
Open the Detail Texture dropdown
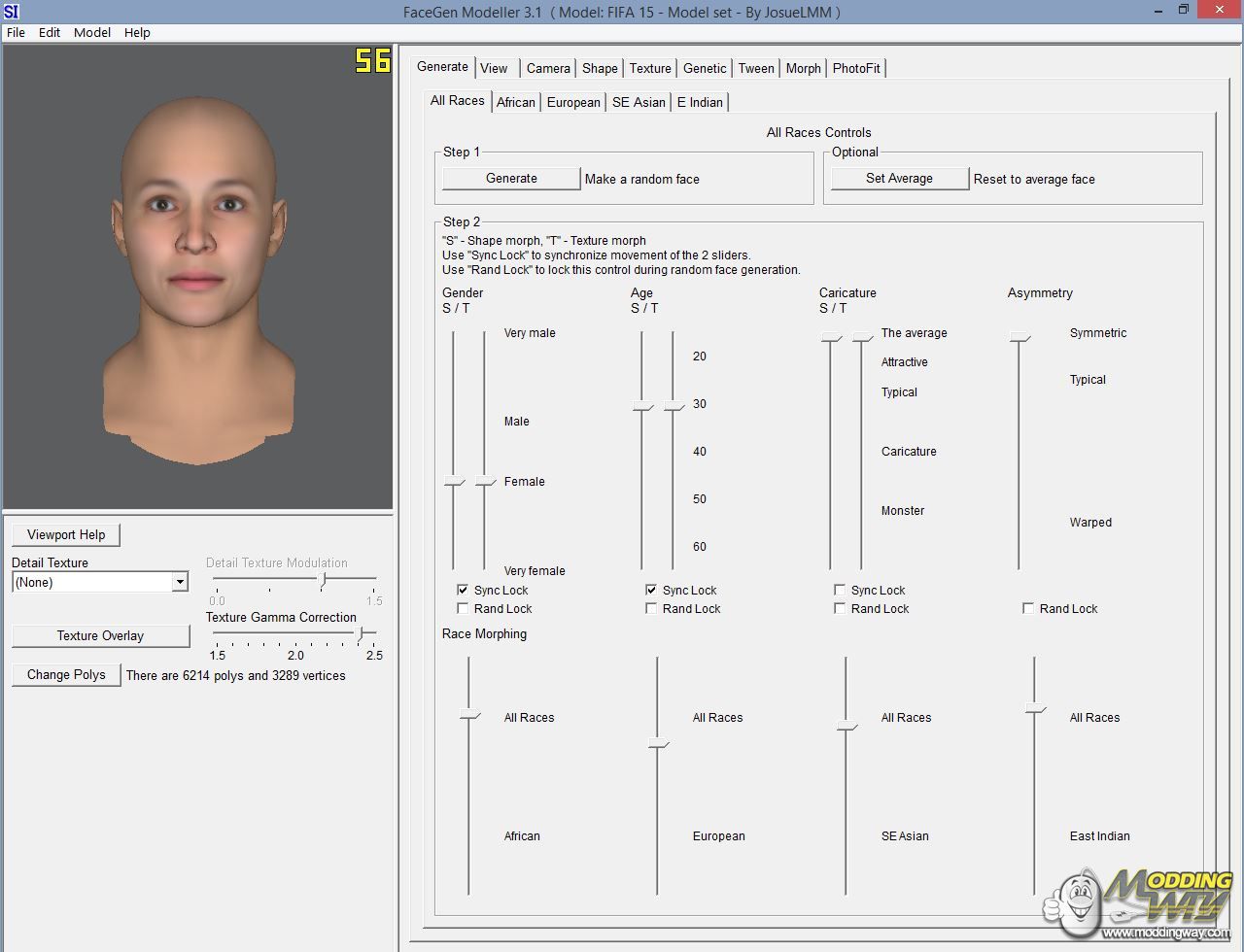tap(179, 583)
